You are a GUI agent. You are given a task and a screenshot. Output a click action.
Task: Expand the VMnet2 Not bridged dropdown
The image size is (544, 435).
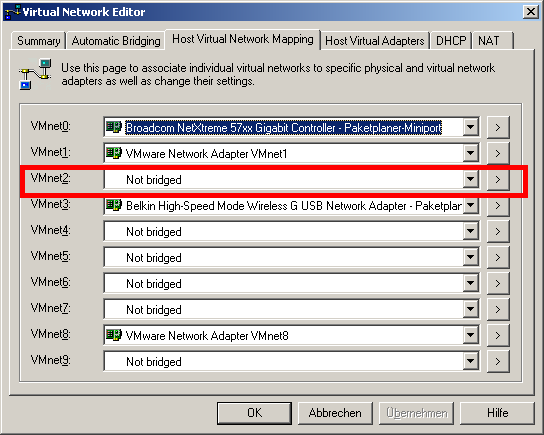(x=471, y=179)
